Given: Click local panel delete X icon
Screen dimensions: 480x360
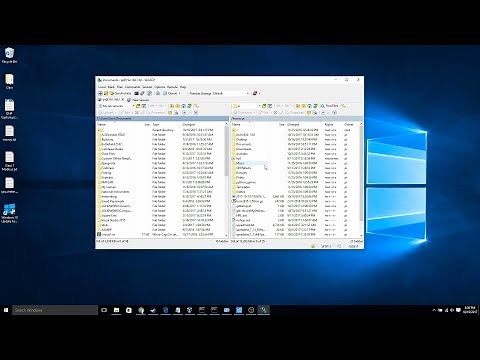Looking at the screenshot, I should (136, 113).
